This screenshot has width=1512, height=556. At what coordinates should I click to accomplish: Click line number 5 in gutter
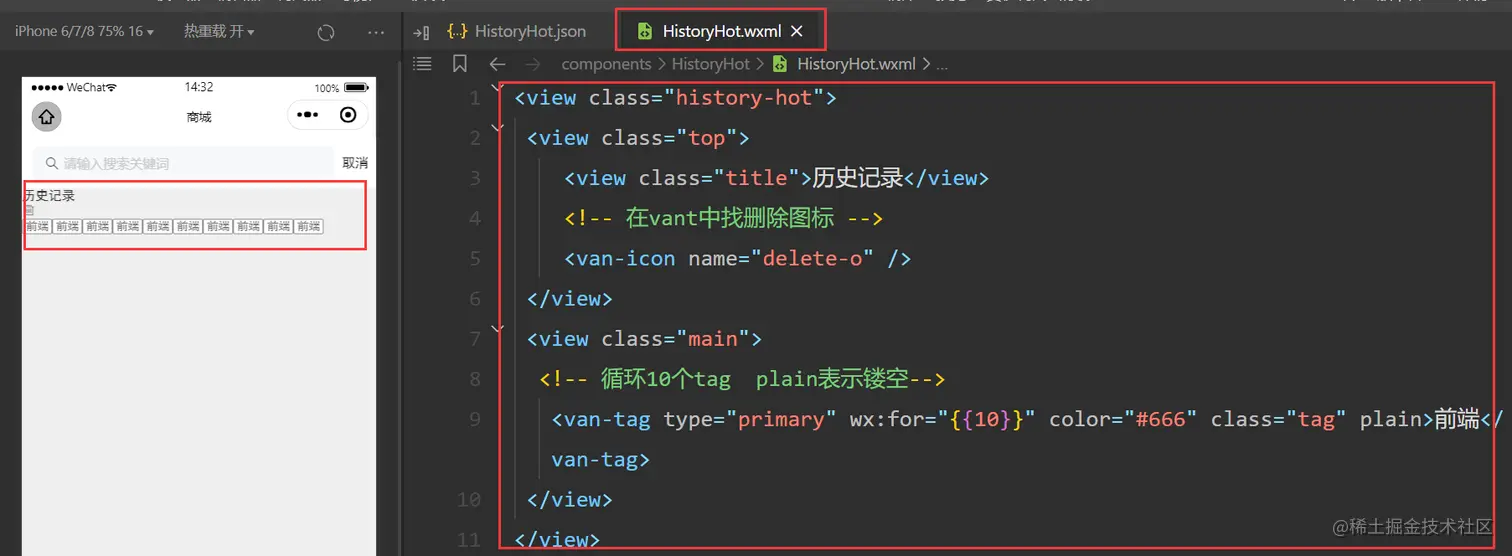point(475,258)
